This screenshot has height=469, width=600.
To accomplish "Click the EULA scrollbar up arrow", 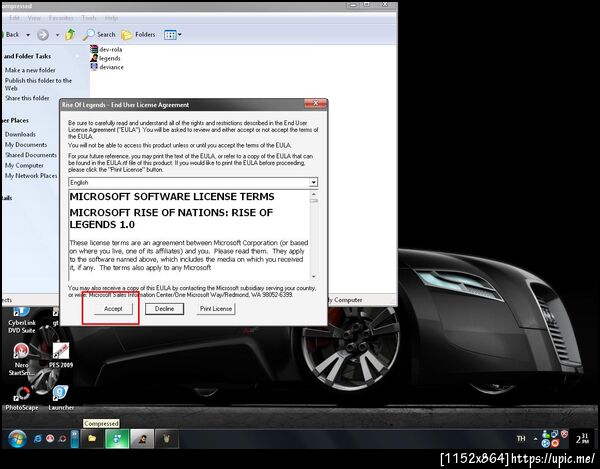I will tap(314, 194).
